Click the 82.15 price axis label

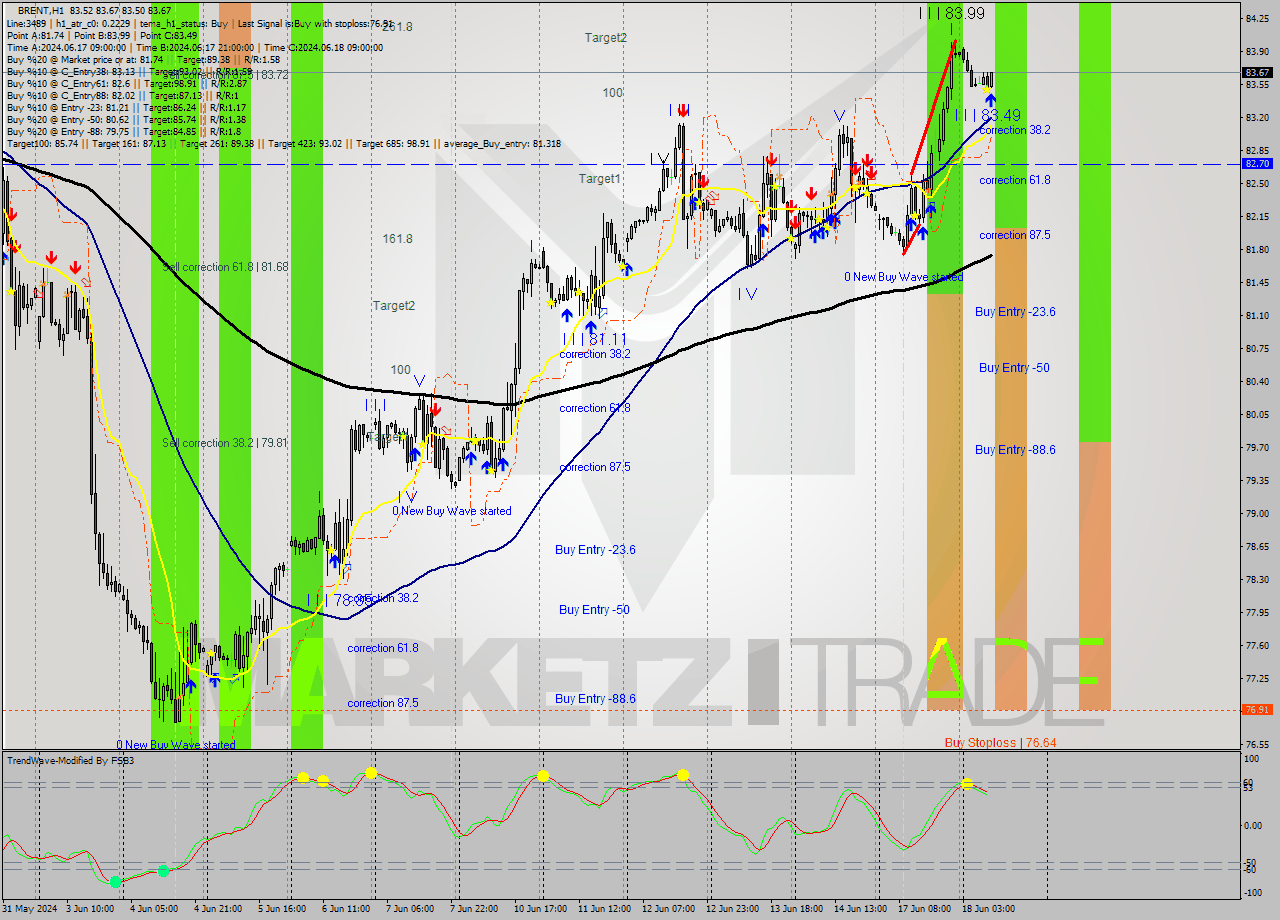(1257, 216)
